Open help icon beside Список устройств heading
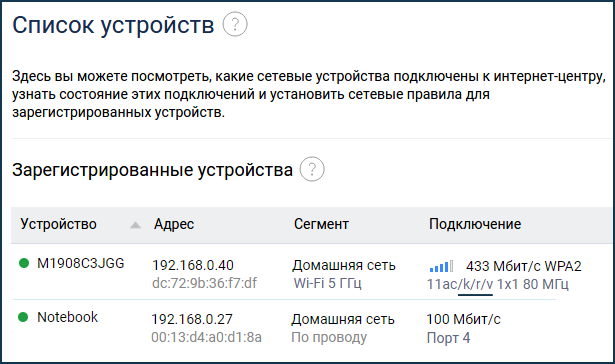615x364 pixels. click(x=235, y=24)
